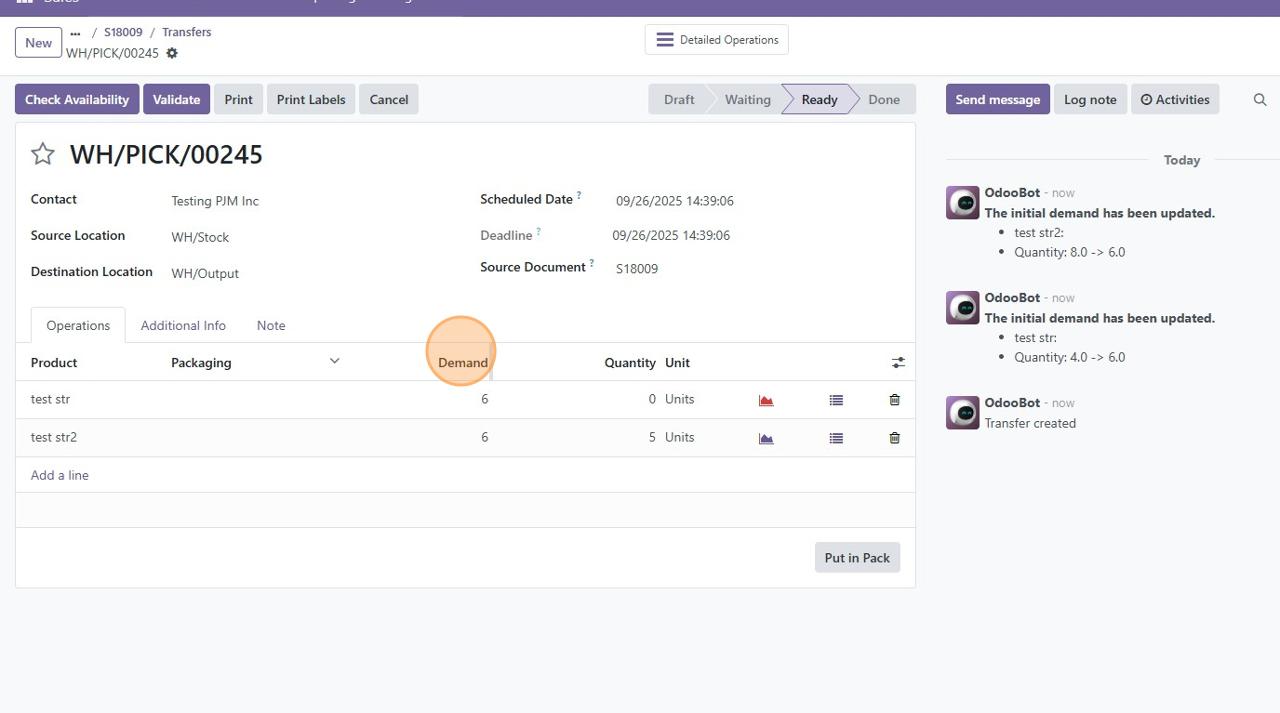Click the favorite star next to WH/PICK/00245
Image resolution: width=1280 pixels, height=713 pixels.
(x=42, y=154)
